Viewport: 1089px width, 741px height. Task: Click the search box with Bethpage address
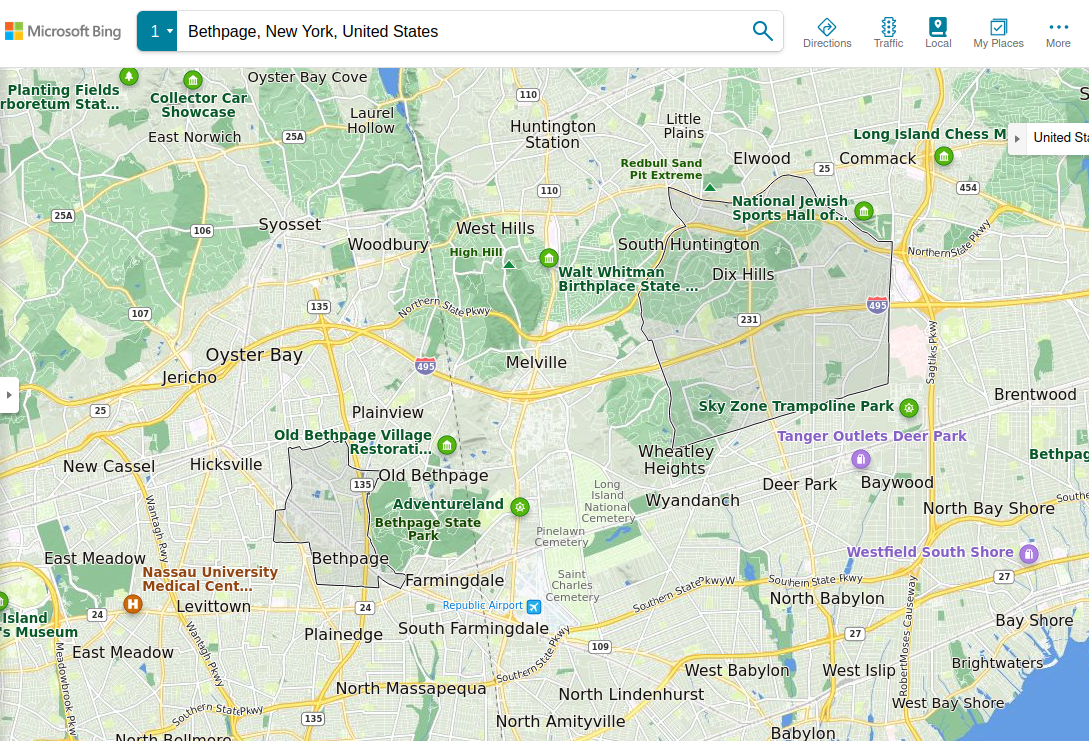click(462, 31)
